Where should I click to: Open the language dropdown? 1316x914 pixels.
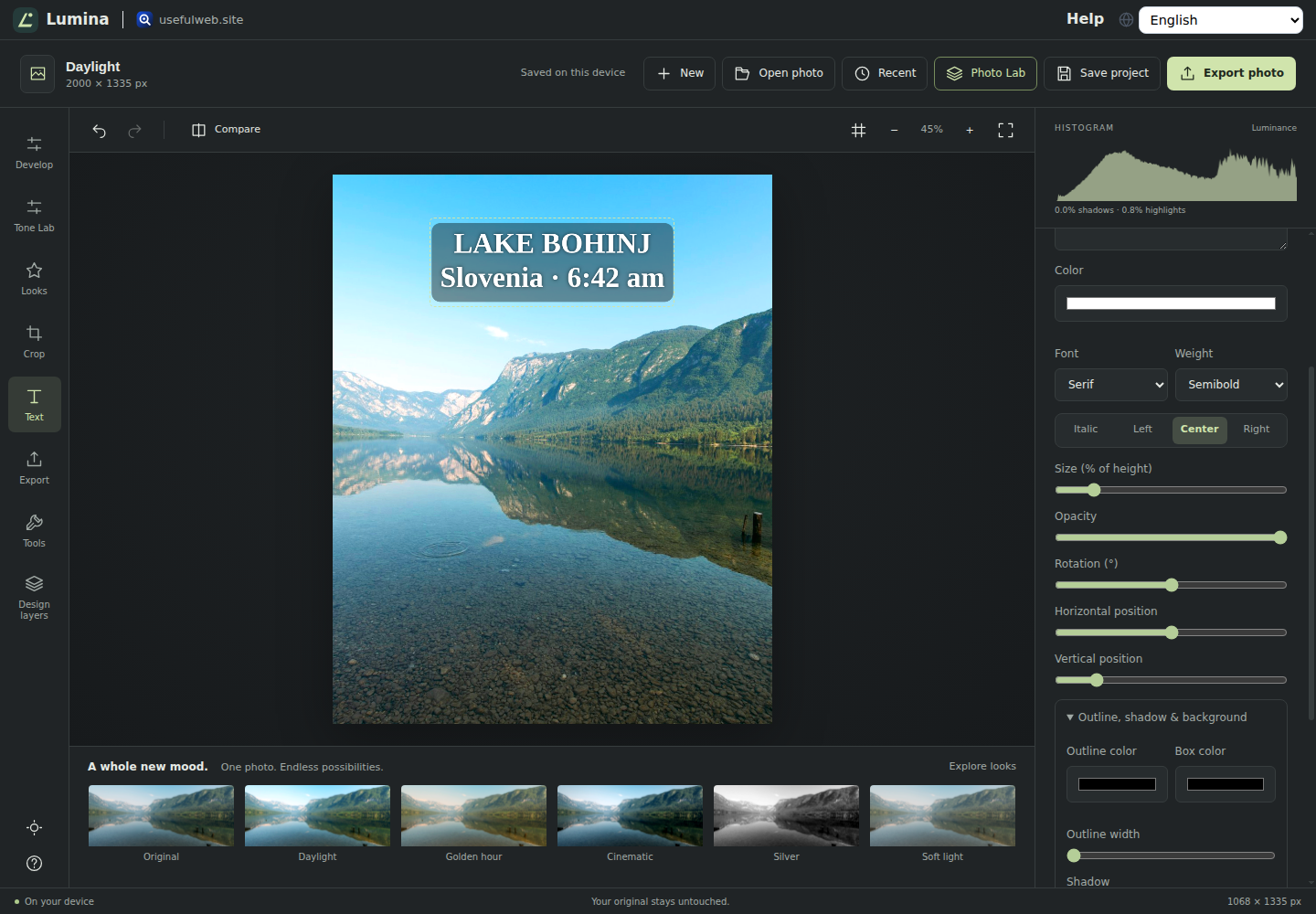[x=1220, y=20]
